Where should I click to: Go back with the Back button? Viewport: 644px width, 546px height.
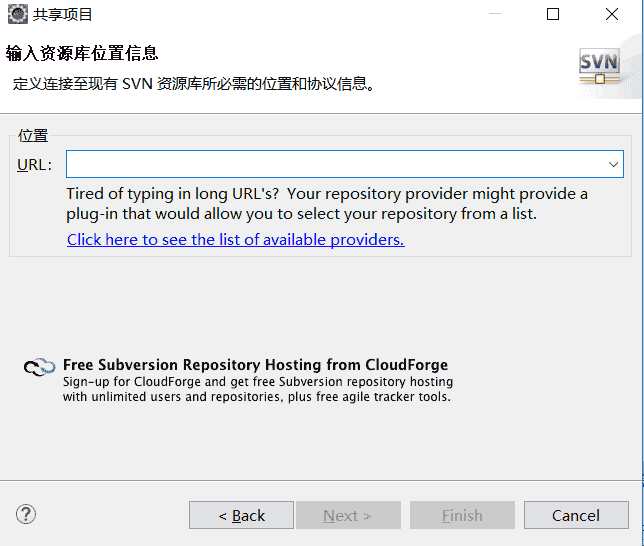[x=241, y=515]
